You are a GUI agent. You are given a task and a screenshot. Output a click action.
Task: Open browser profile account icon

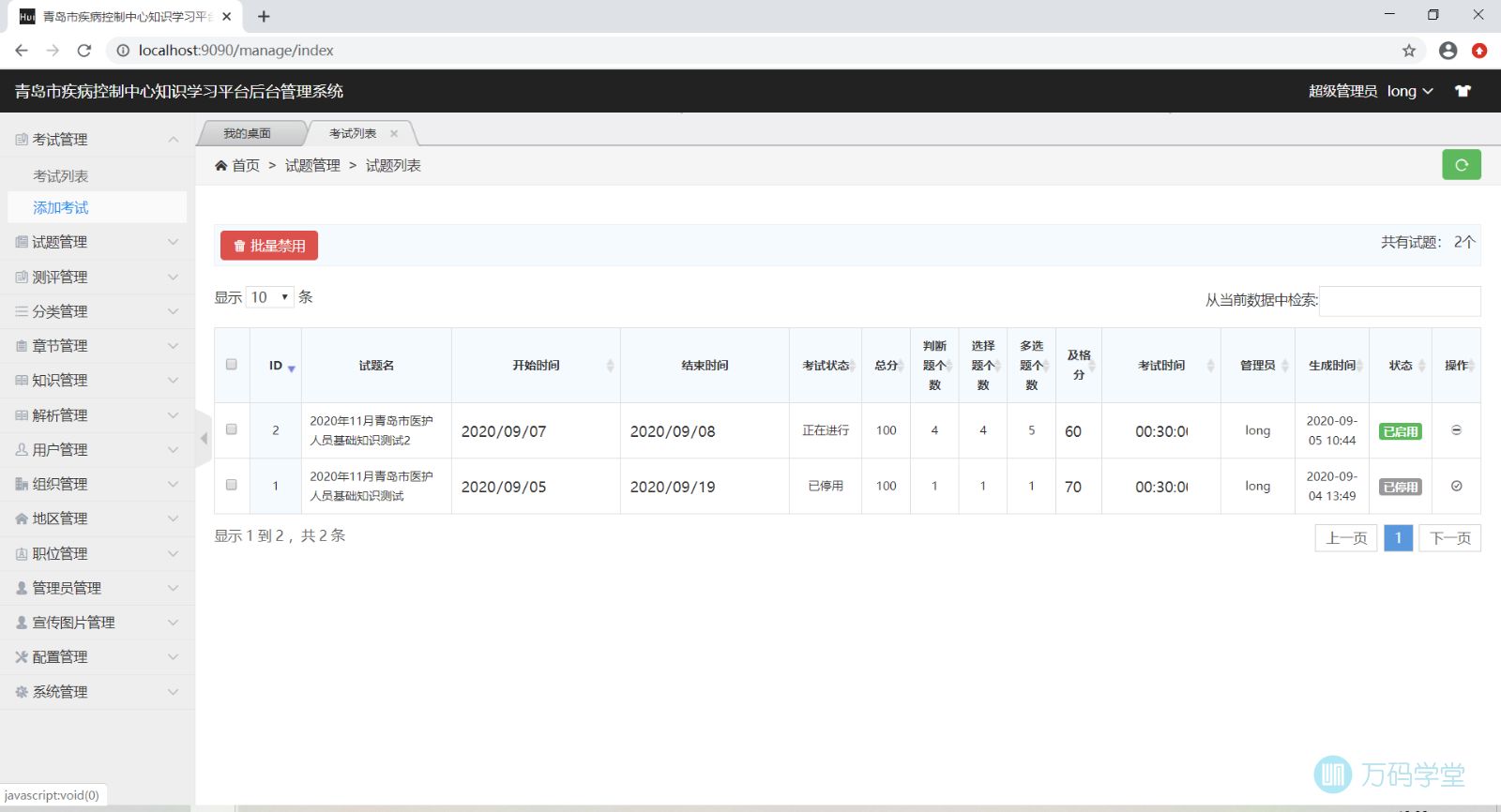(1448, 51)
